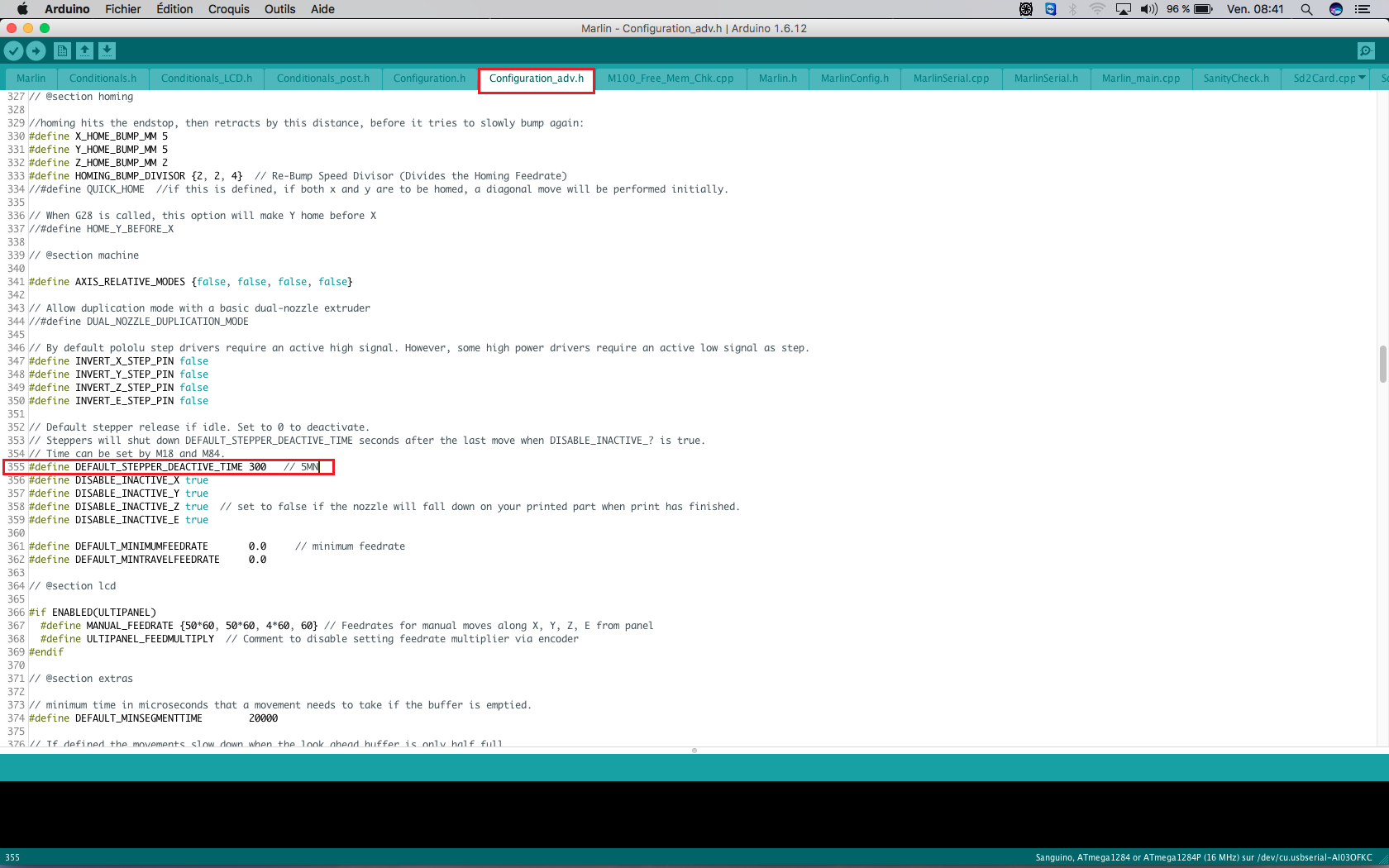
Task: Click the Z_HOME_BUMP_MM 2 line
Action: point(98,163)
